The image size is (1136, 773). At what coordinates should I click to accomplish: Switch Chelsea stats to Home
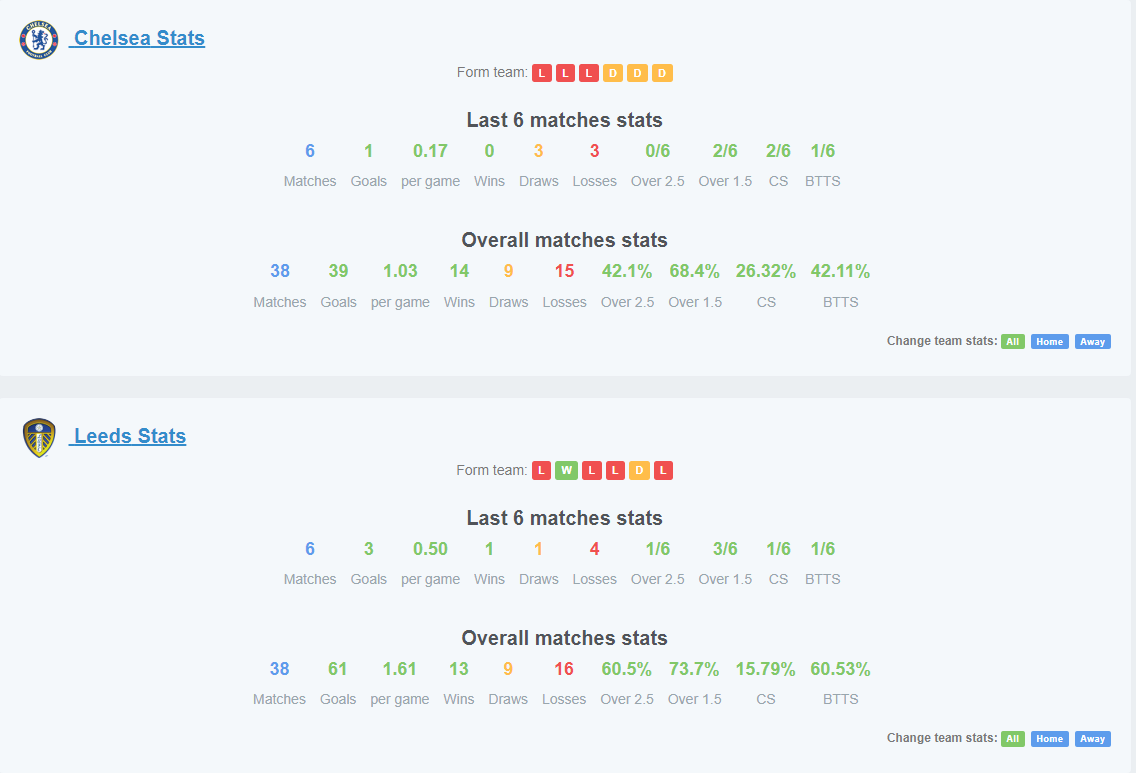(x=1050, y=341)
